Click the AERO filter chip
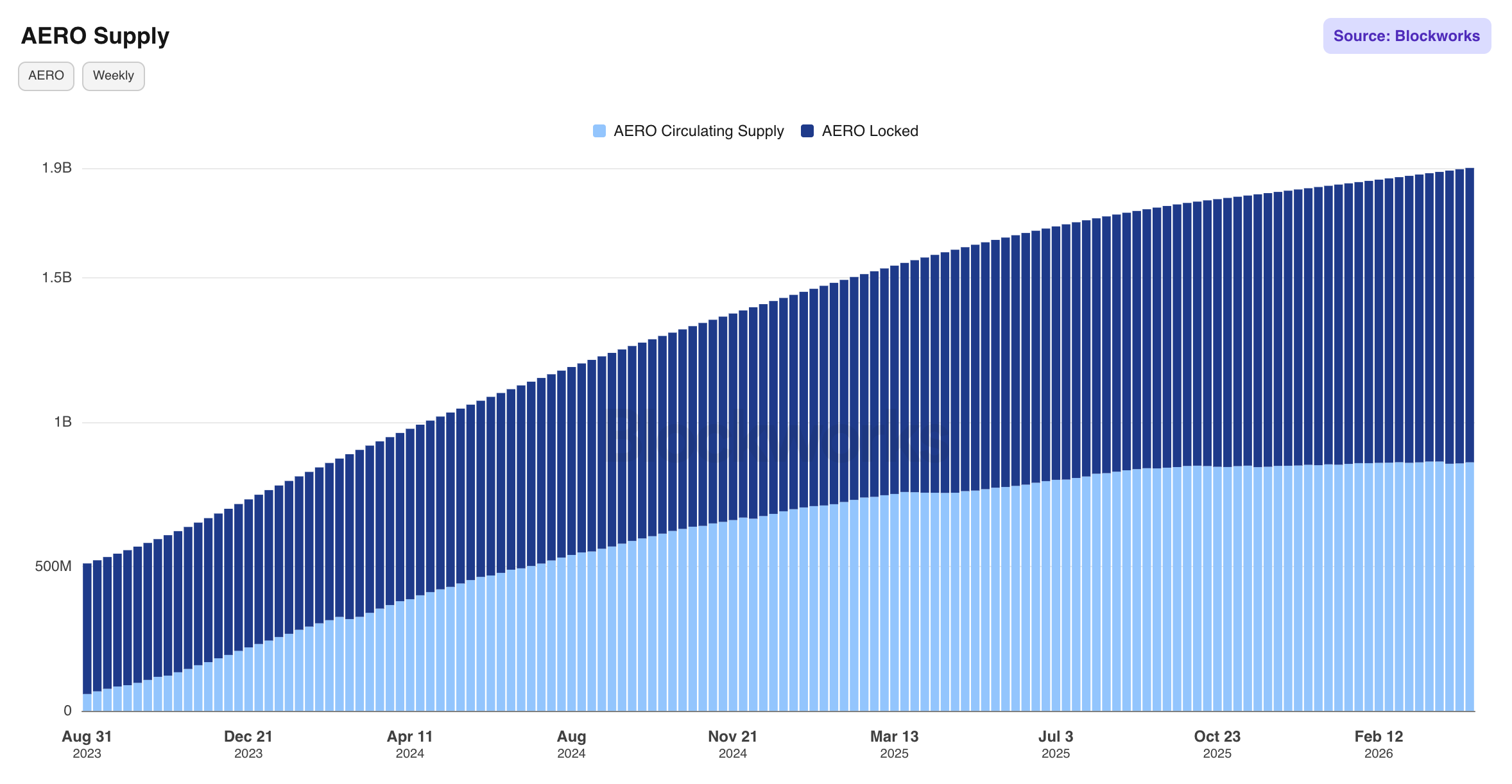This screenshot has width=1512, height=784. (46, 76)
